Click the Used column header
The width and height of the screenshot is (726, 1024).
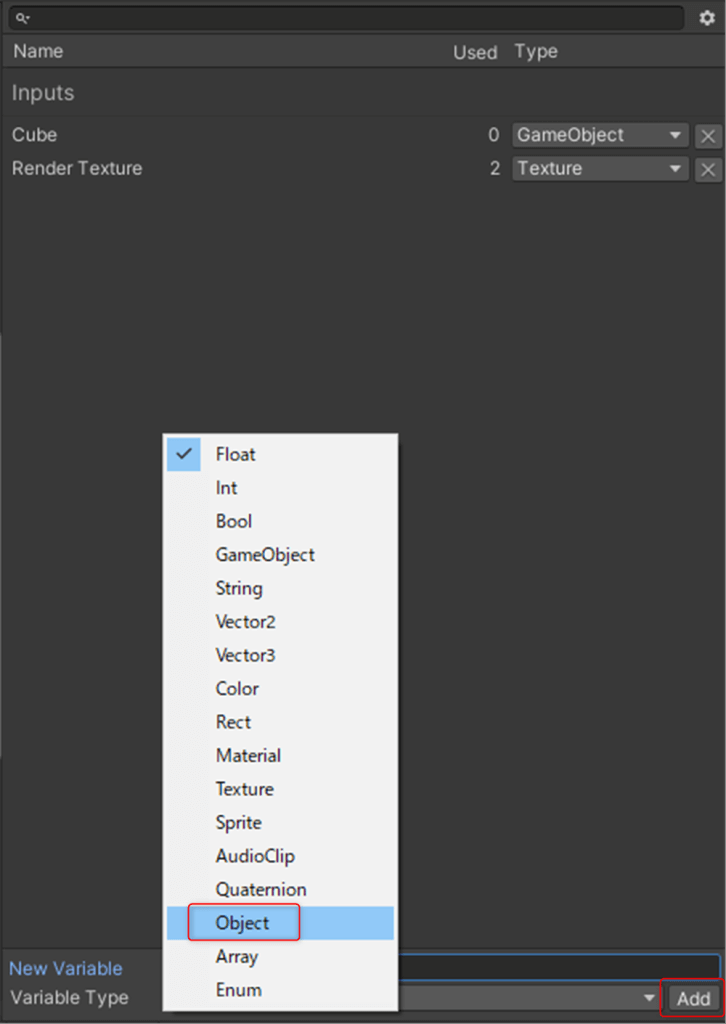[474, 52]
